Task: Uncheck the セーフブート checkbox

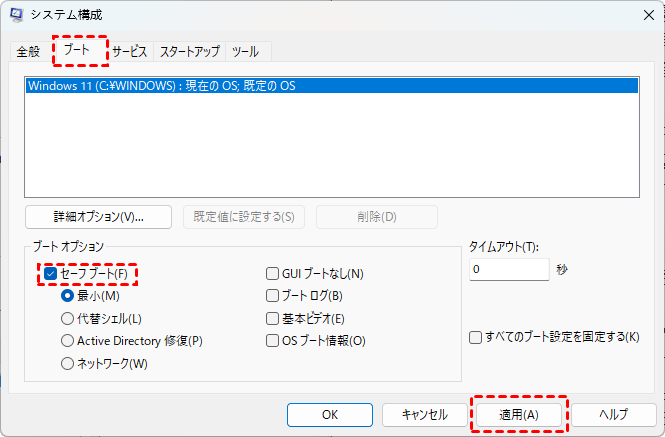Action: tap(51, 274)
